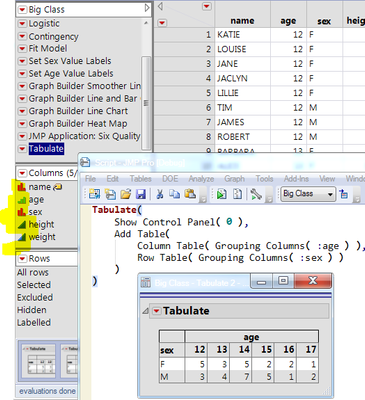The image size is (365, 400).
Task: Open the File menu in Script window
Action: [90, 179]
